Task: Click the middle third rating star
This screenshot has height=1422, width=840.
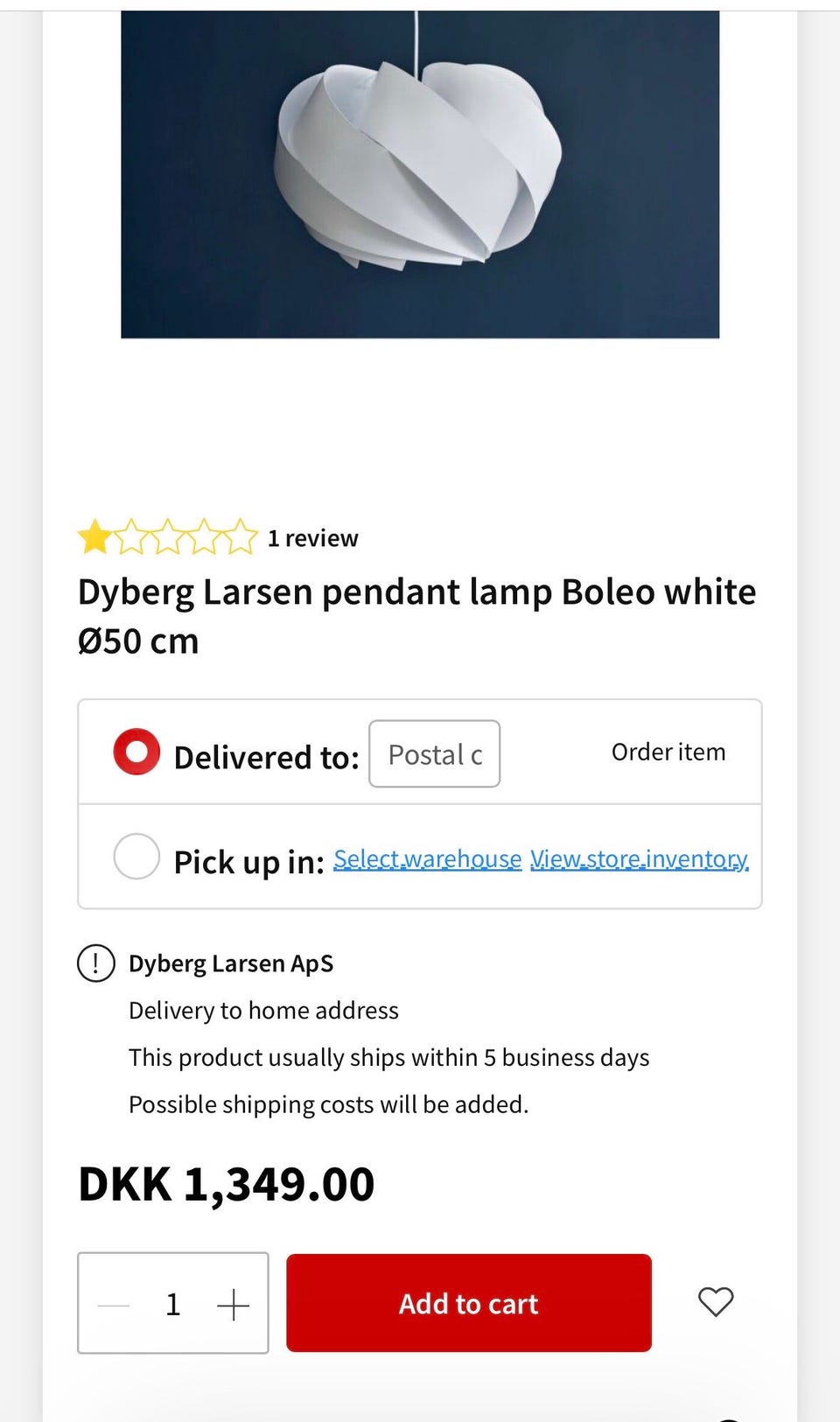Action: tap(168, 537)
